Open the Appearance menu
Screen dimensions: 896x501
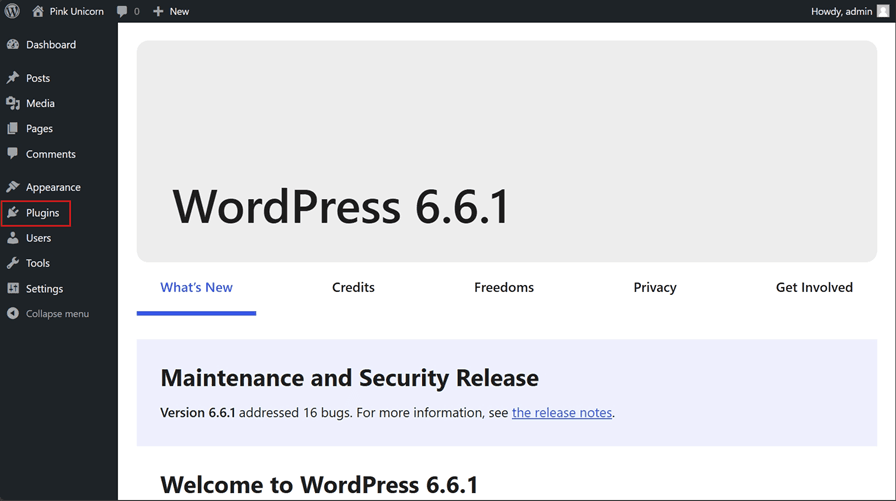[53, 187]
